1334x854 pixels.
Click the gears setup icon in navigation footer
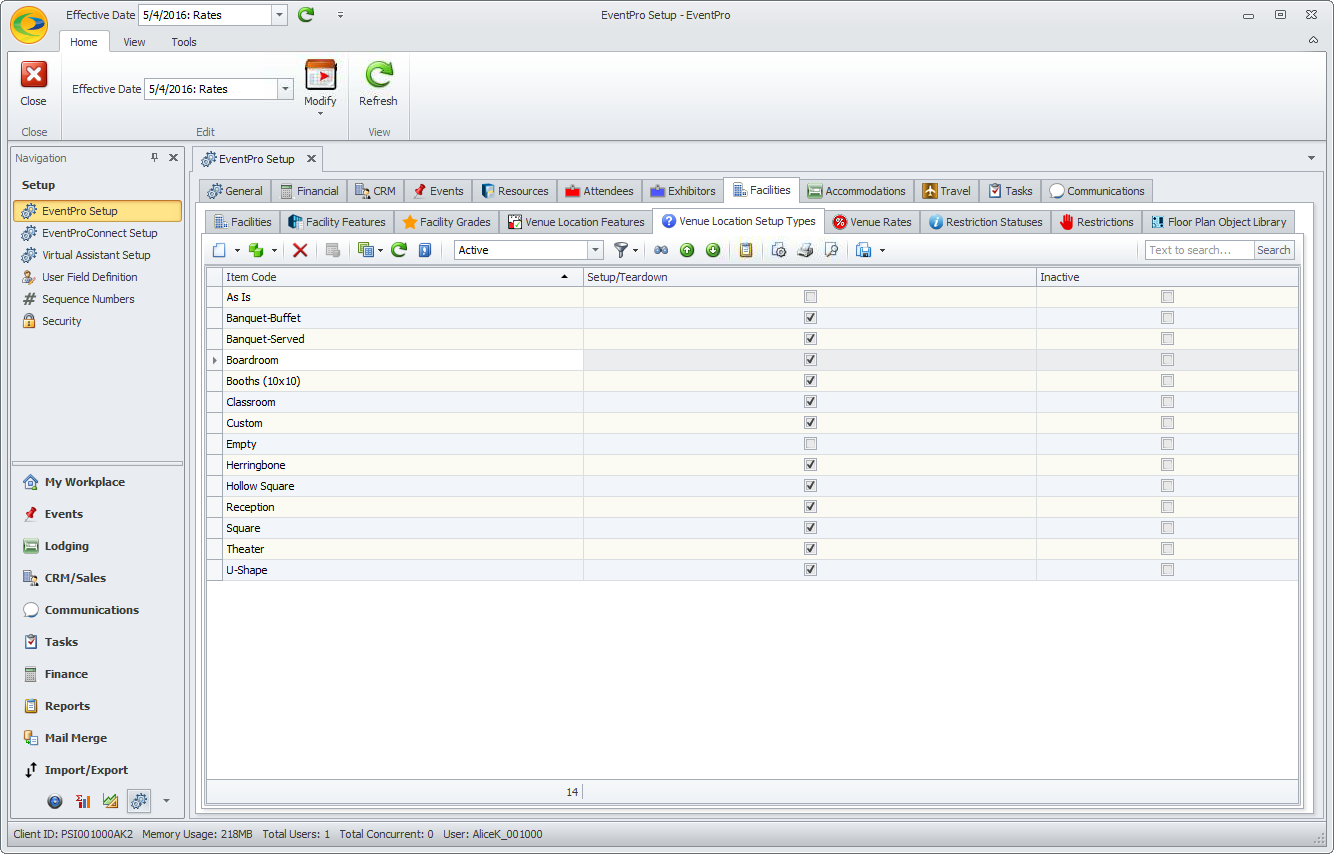[x=139, y=801]
